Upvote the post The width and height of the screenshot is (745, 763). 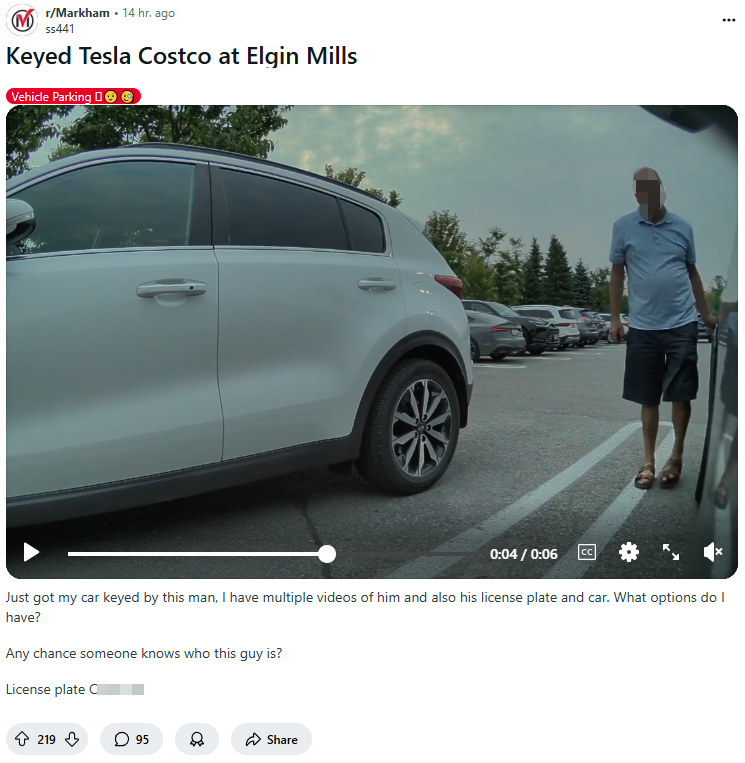(x=21, y=739)
